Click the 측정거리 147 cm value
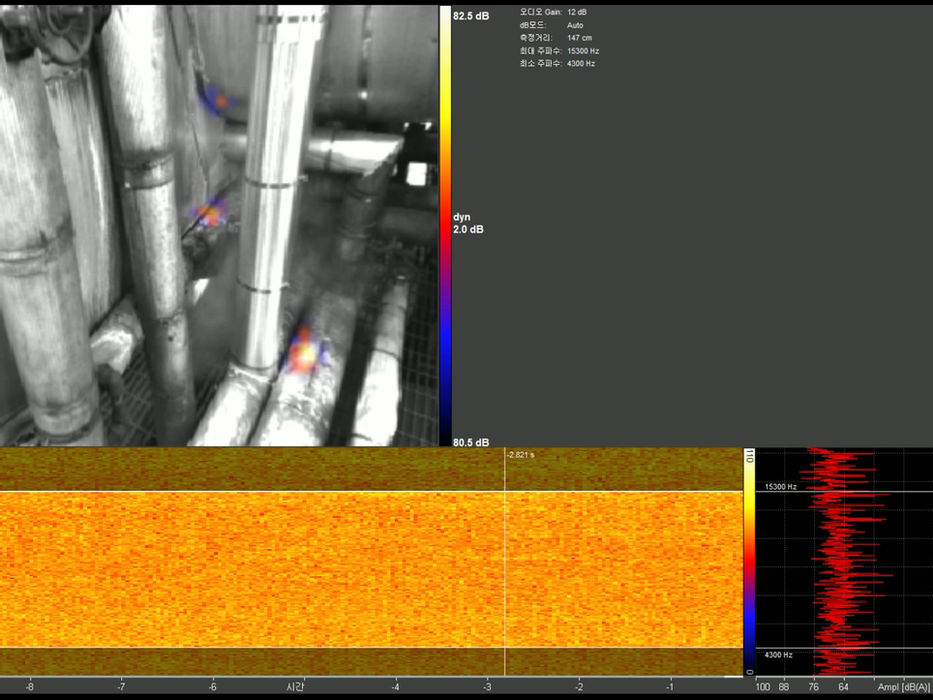 580,38
